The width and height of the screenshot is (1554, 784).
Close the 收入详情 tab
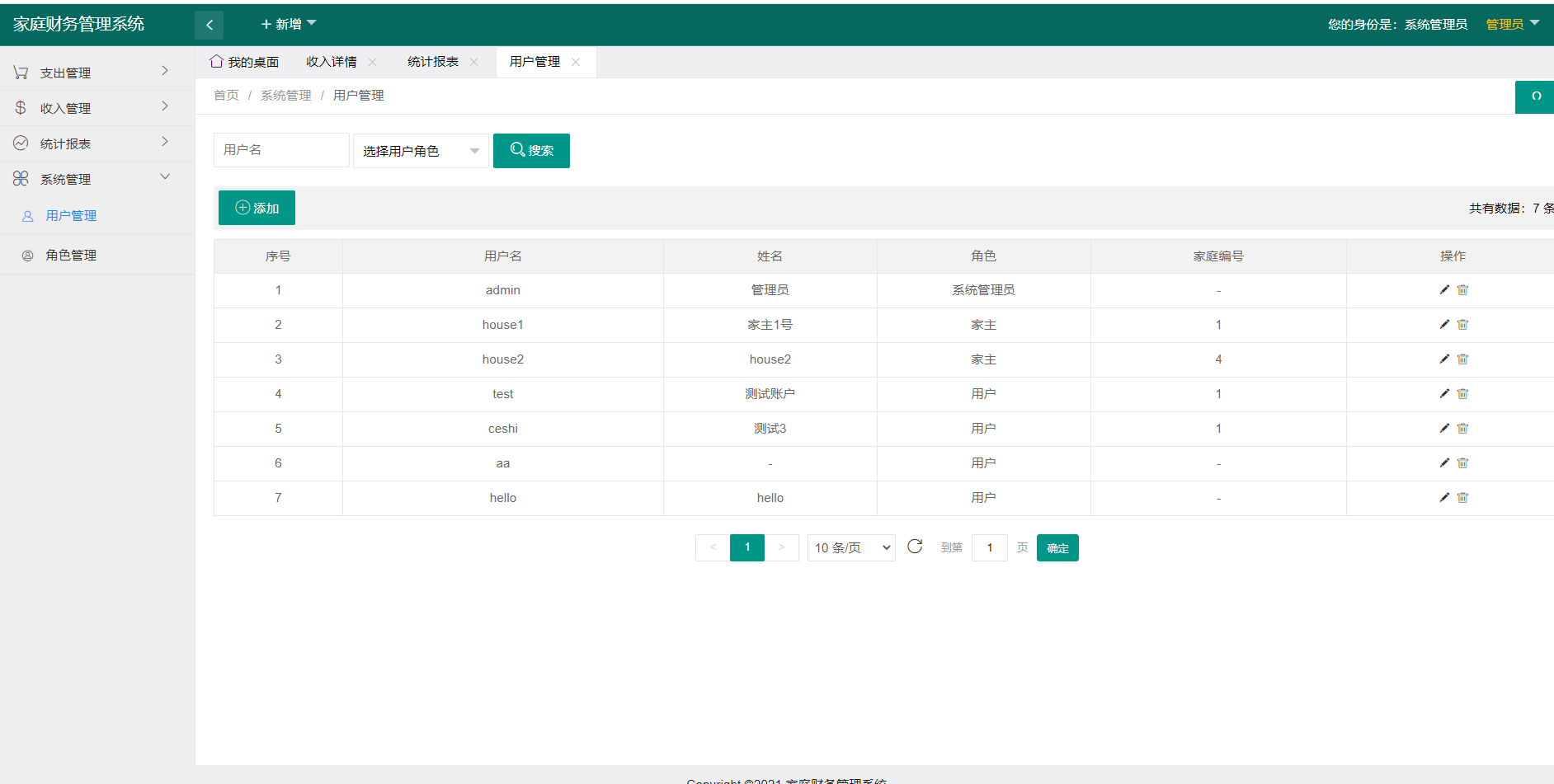click(x=373, y=62)
